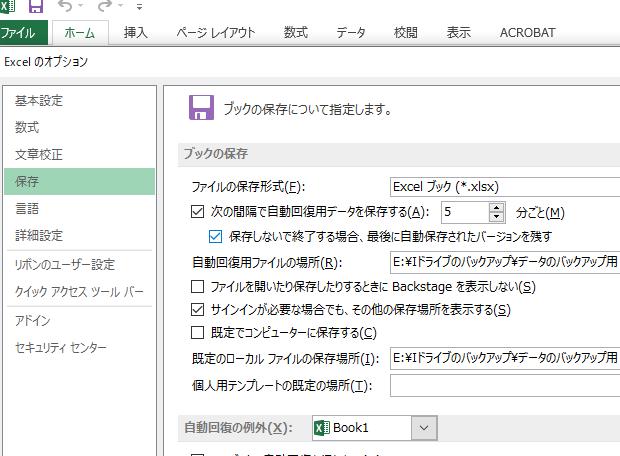
Task: Switch to the 挿入 ribbon tab
Action: coord(136,33)
